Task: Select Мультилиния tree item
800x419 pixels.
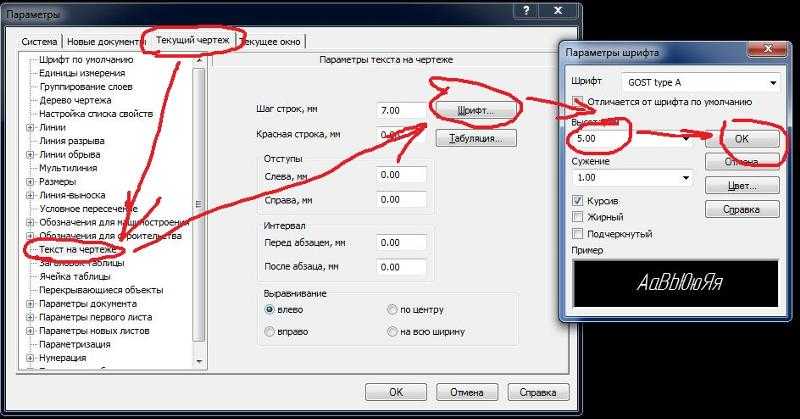Action: point(68,168)
